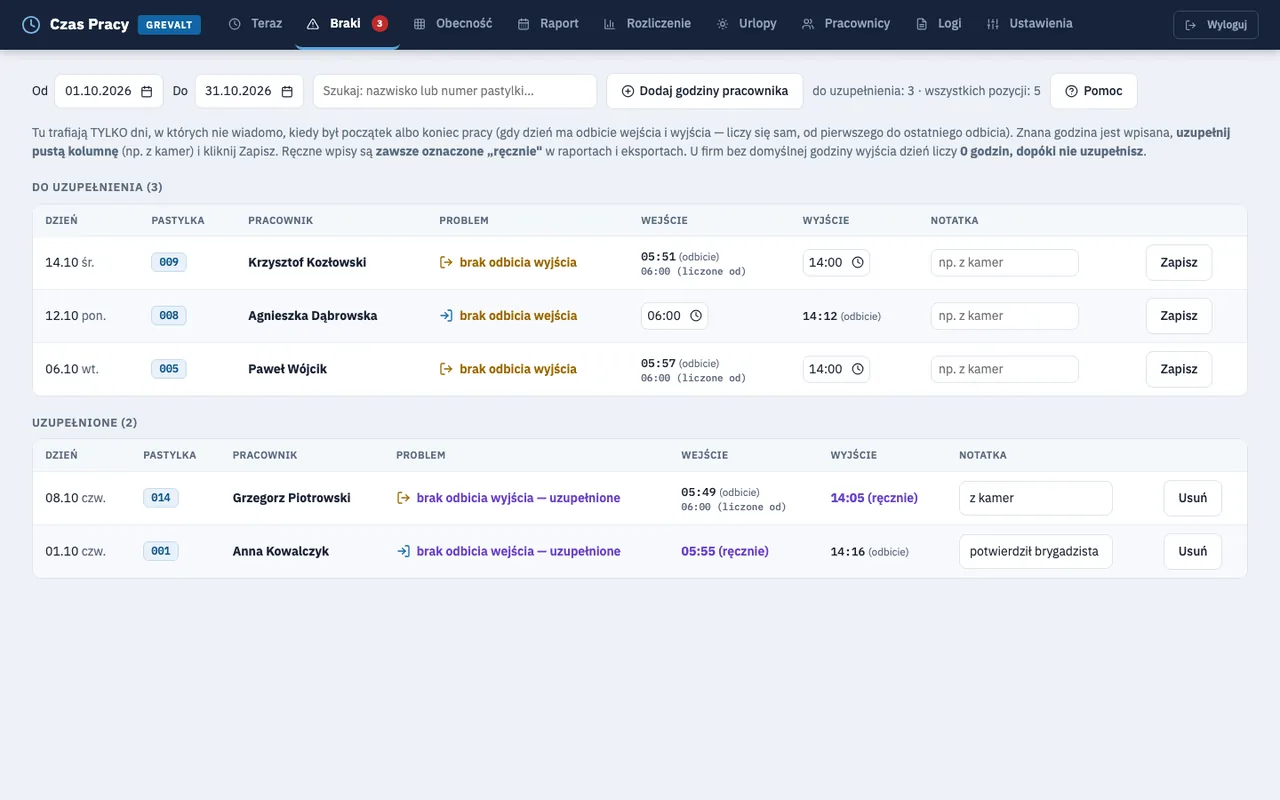Open calendar picker in the Od date field
1280x800 pixels.
[x=147, y=91]
